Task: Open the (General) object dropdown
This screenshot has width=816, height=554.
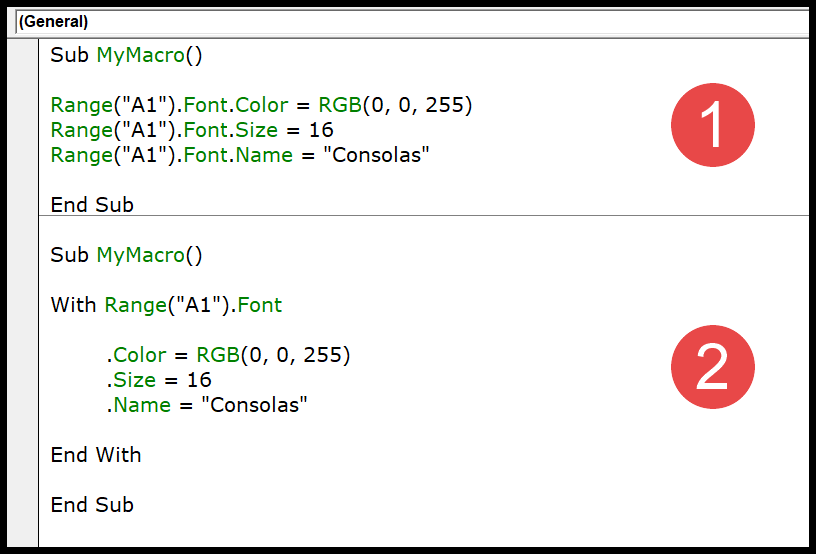Action: [x=413, y=21]
